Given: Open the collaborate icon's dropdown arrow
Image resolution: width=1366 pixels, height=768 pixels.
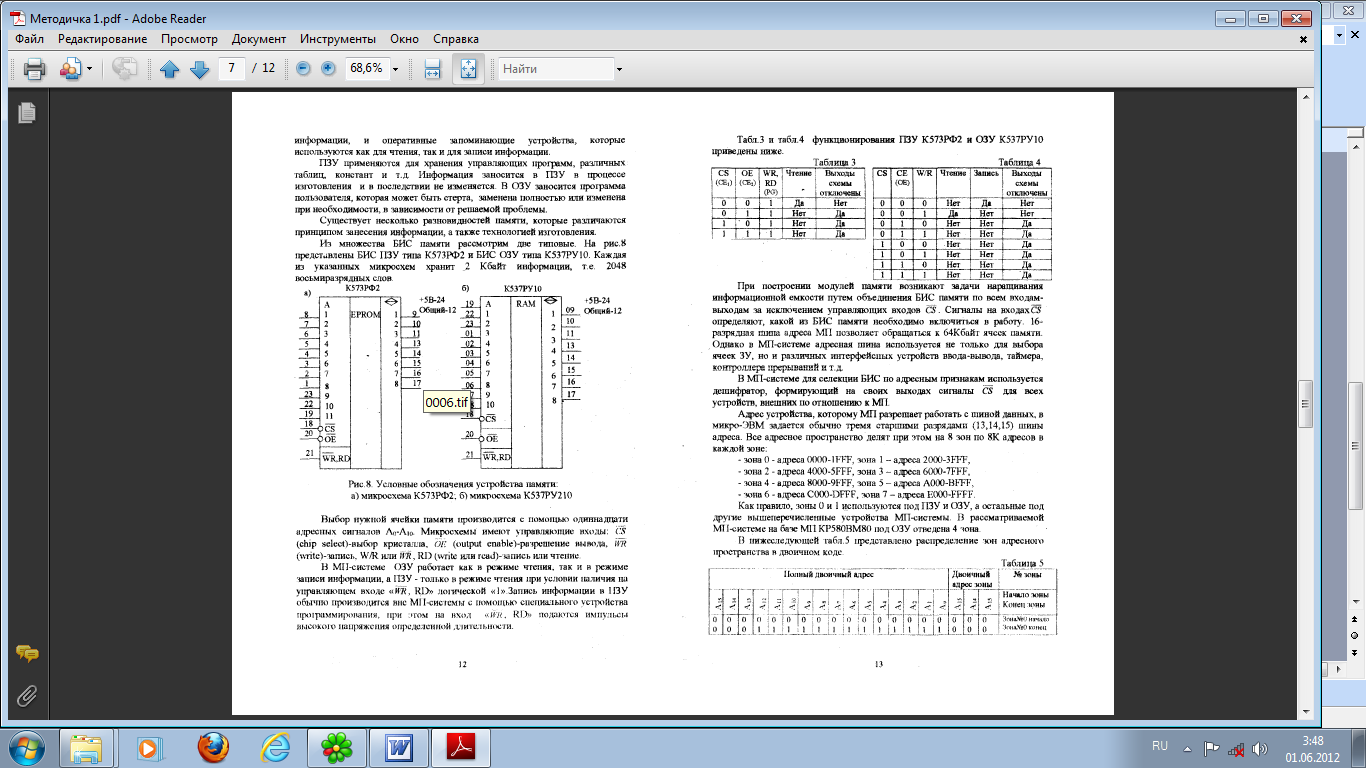Looking at the screenshot, I should [x=89, y=69].
